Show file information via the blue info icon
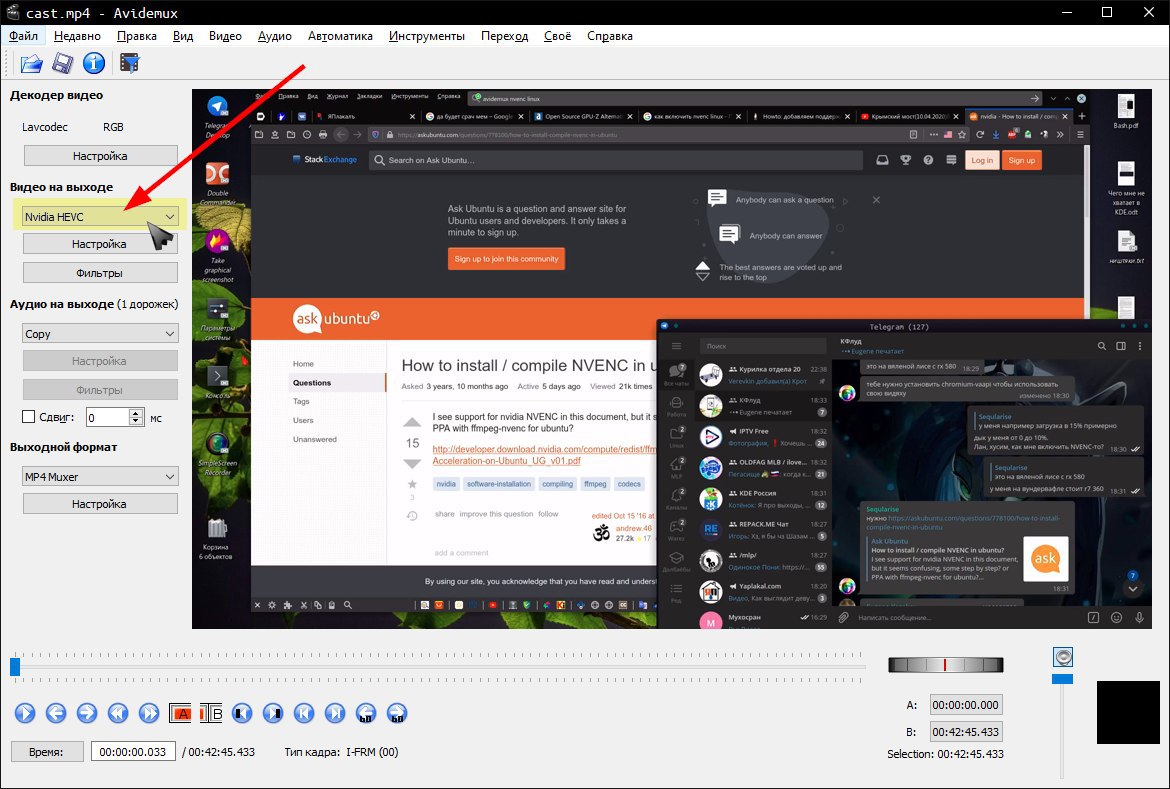 point(94,63)
